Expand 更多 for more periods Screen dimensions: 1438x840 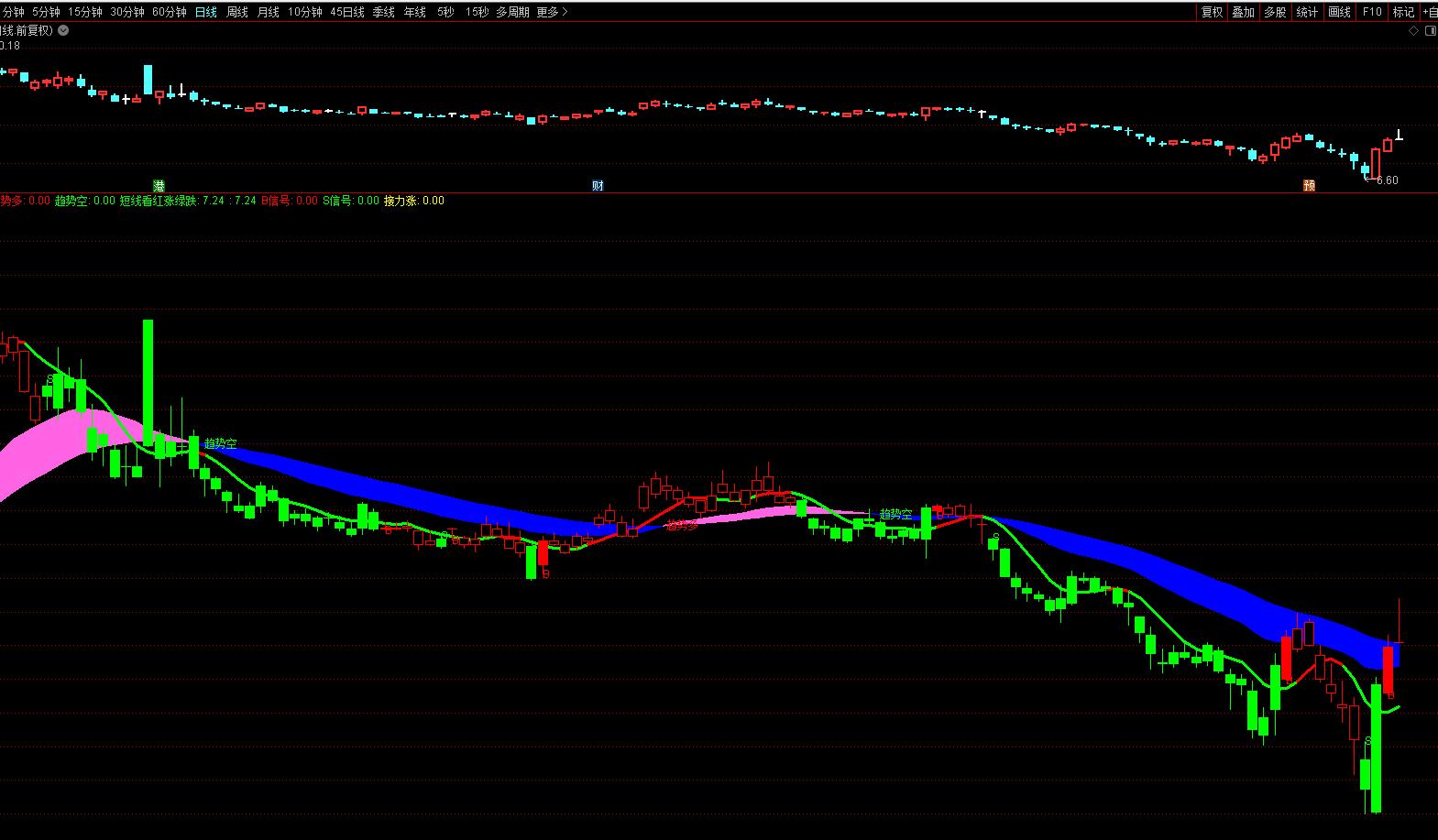pos(552,12)
